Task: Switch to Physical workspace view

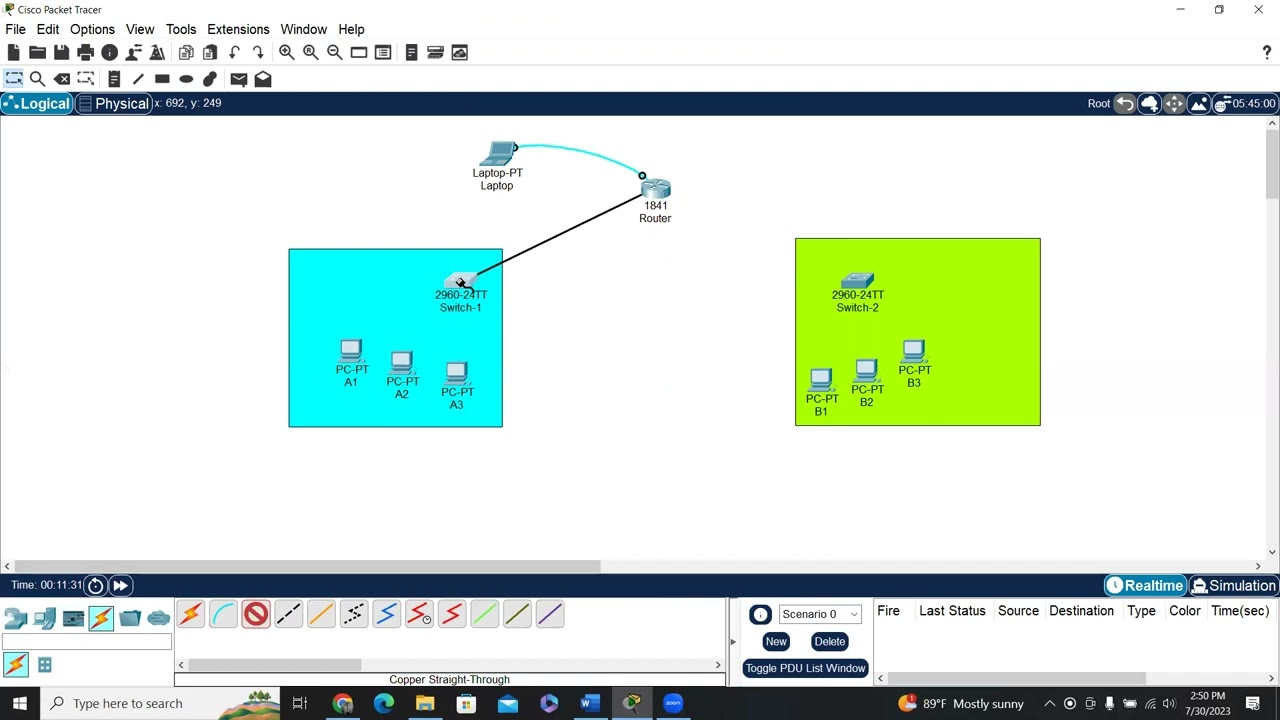Action: [x=113, y=104]
